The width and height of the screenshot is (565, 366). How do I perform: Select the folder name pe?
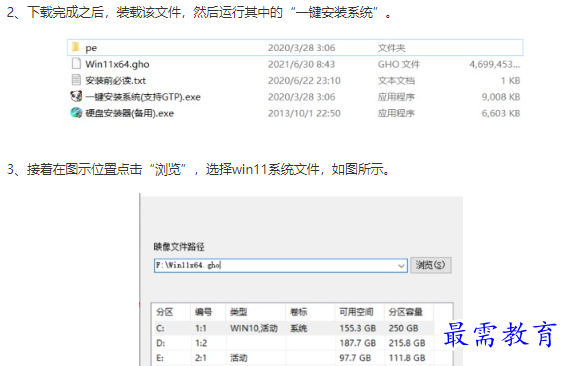tap(91, 48)
